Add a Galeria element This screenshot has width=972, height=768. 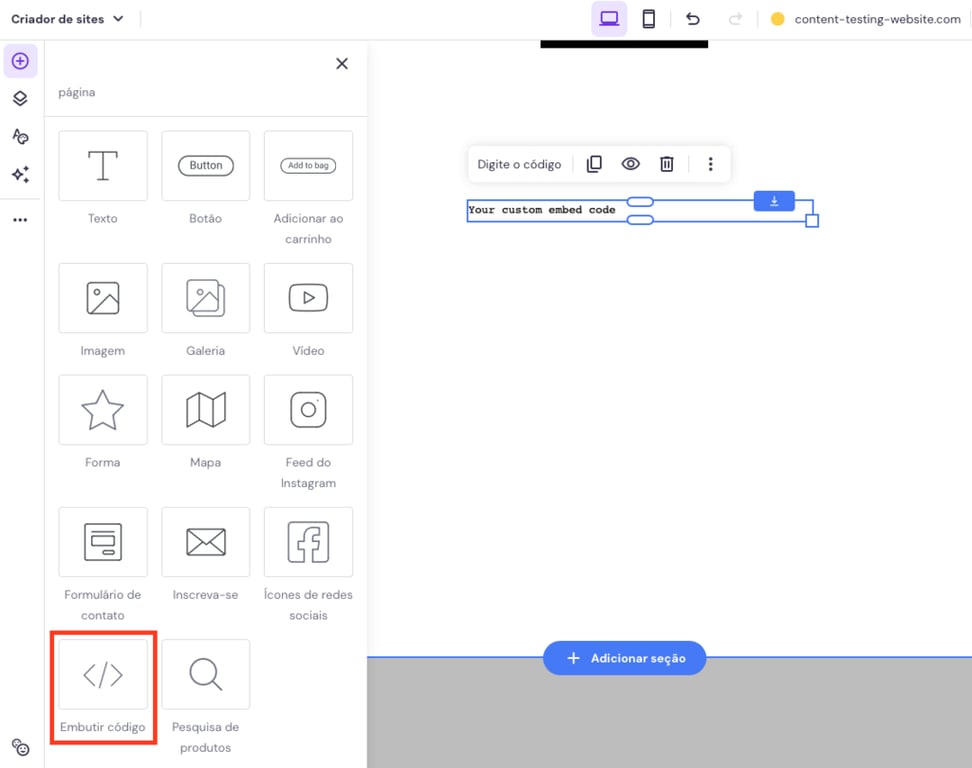pyautogui.click(x=206, y=298)
